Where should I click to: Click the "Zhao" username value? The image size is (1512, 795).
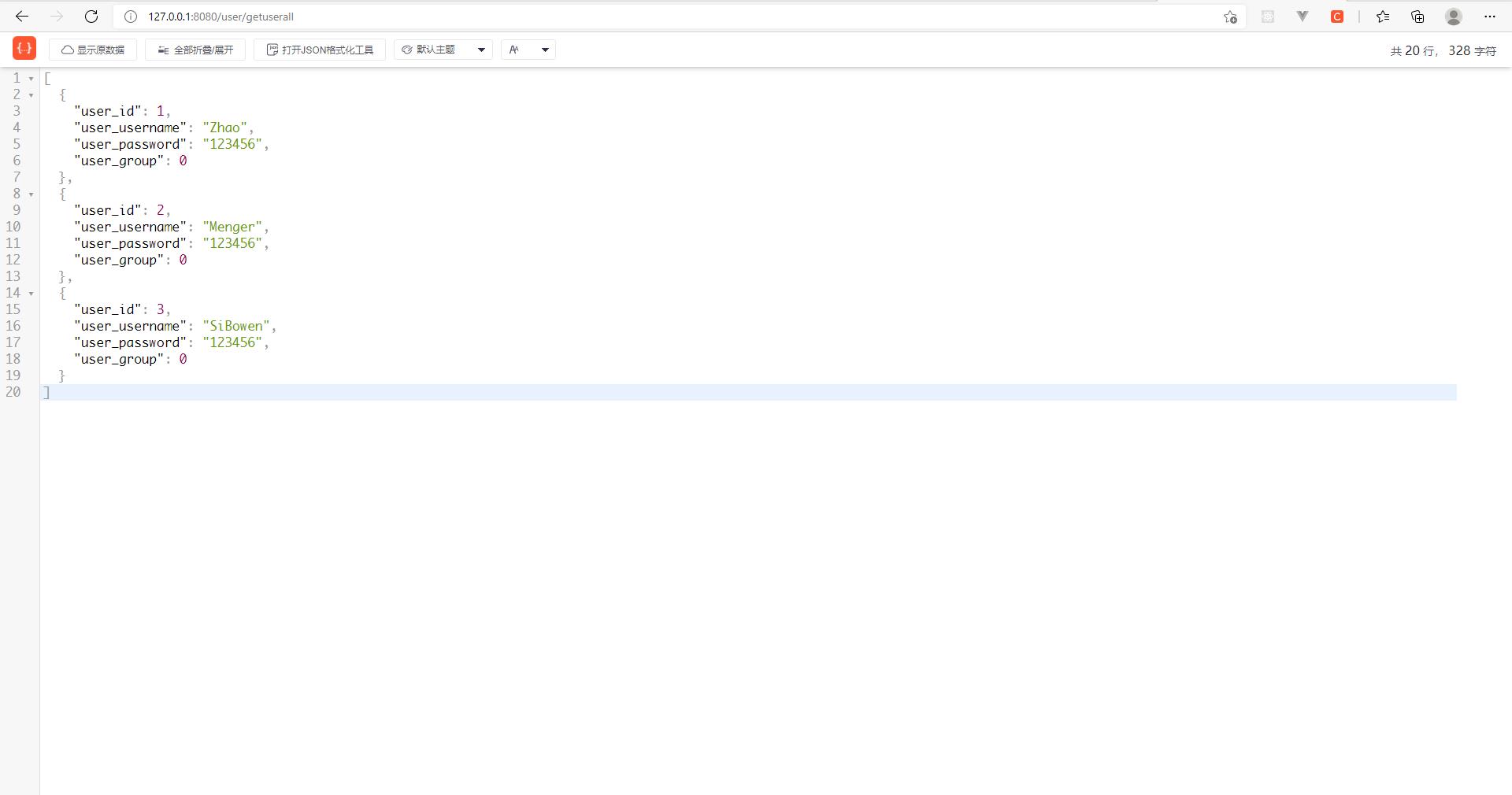pos(225,128)
